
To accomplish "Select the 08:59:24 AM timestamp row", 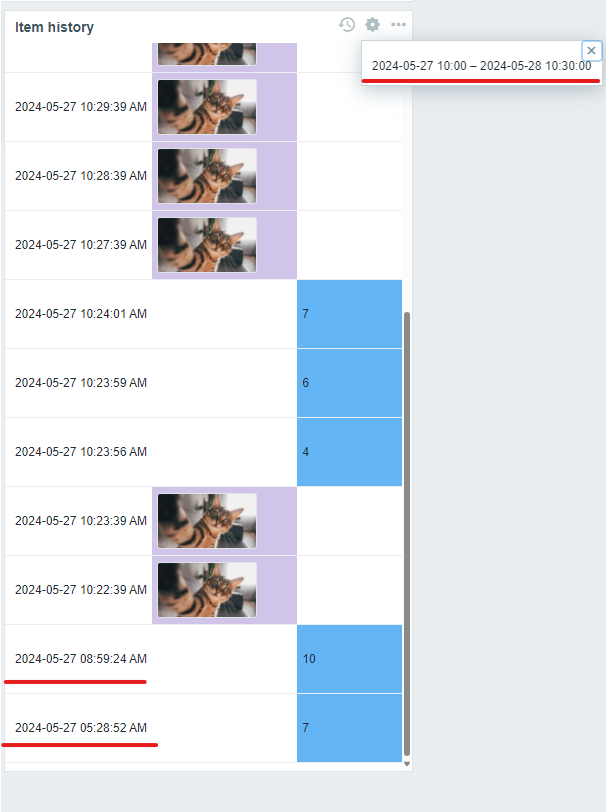I will (x=204, y=659).
